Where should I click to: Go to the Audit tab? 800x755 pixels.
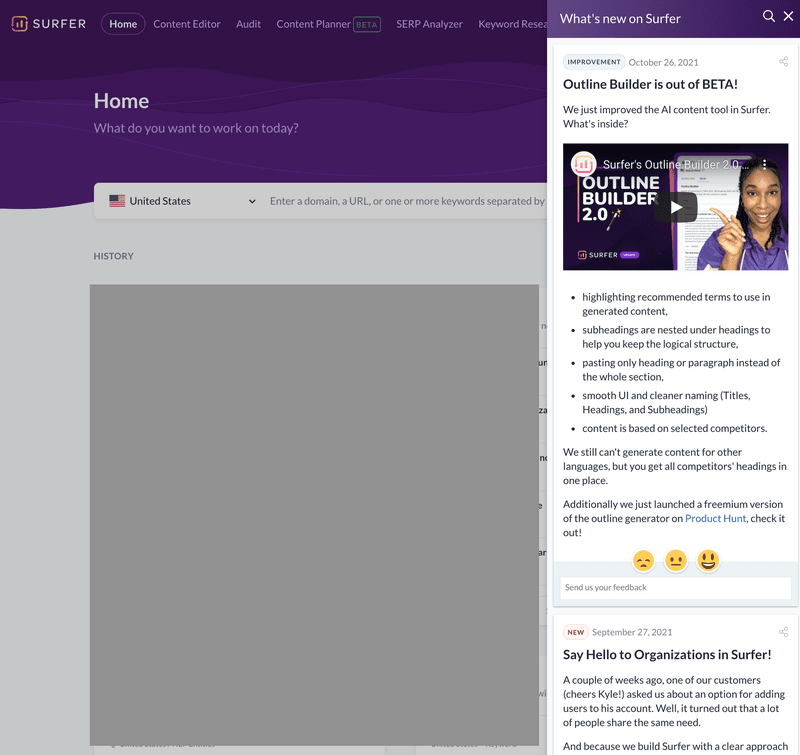[x=248, y=24]
